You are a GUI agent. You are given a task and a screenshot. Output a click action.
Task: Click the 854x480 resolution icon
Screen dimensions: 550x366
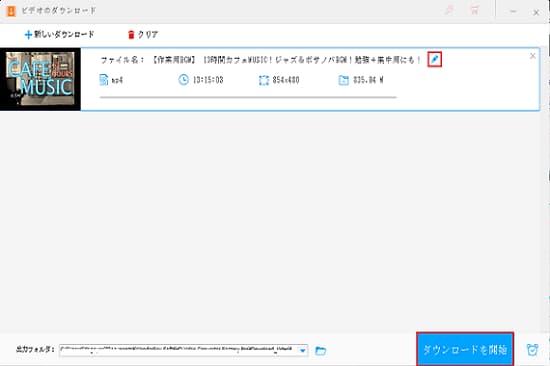coord(264,80)
